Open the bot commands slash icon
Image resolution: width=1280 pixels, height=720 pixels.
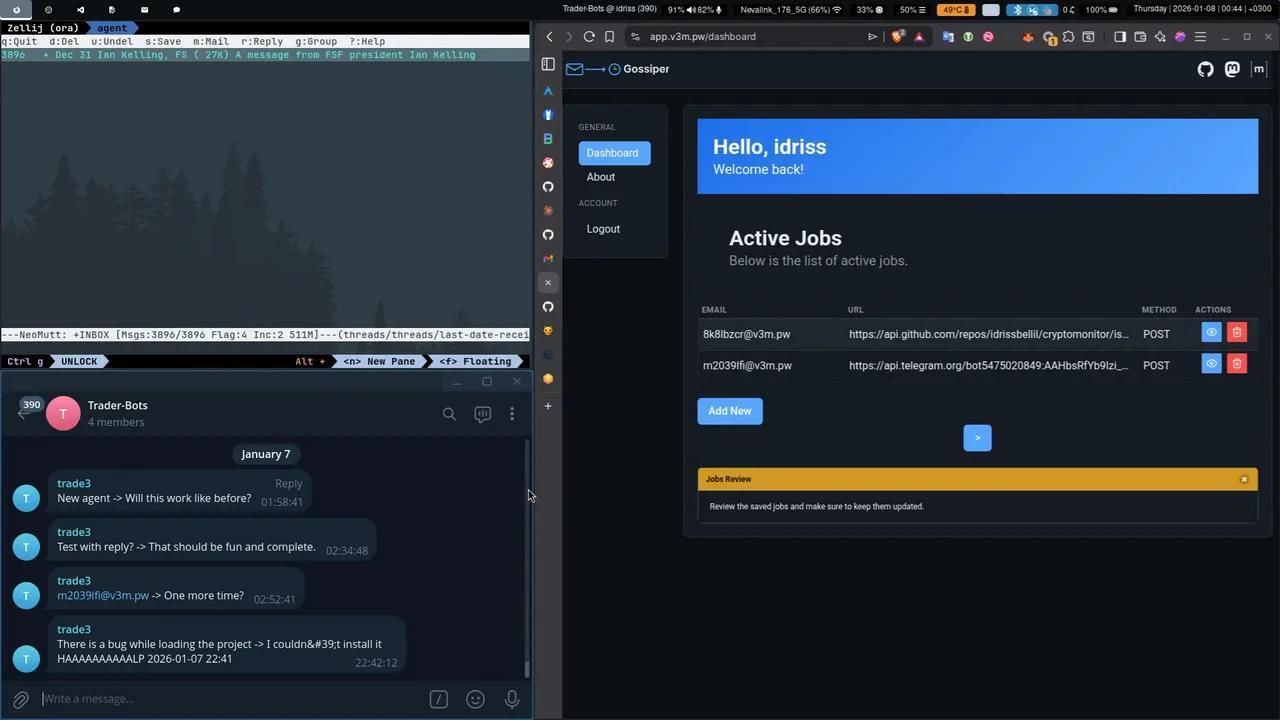click(438, 699)
